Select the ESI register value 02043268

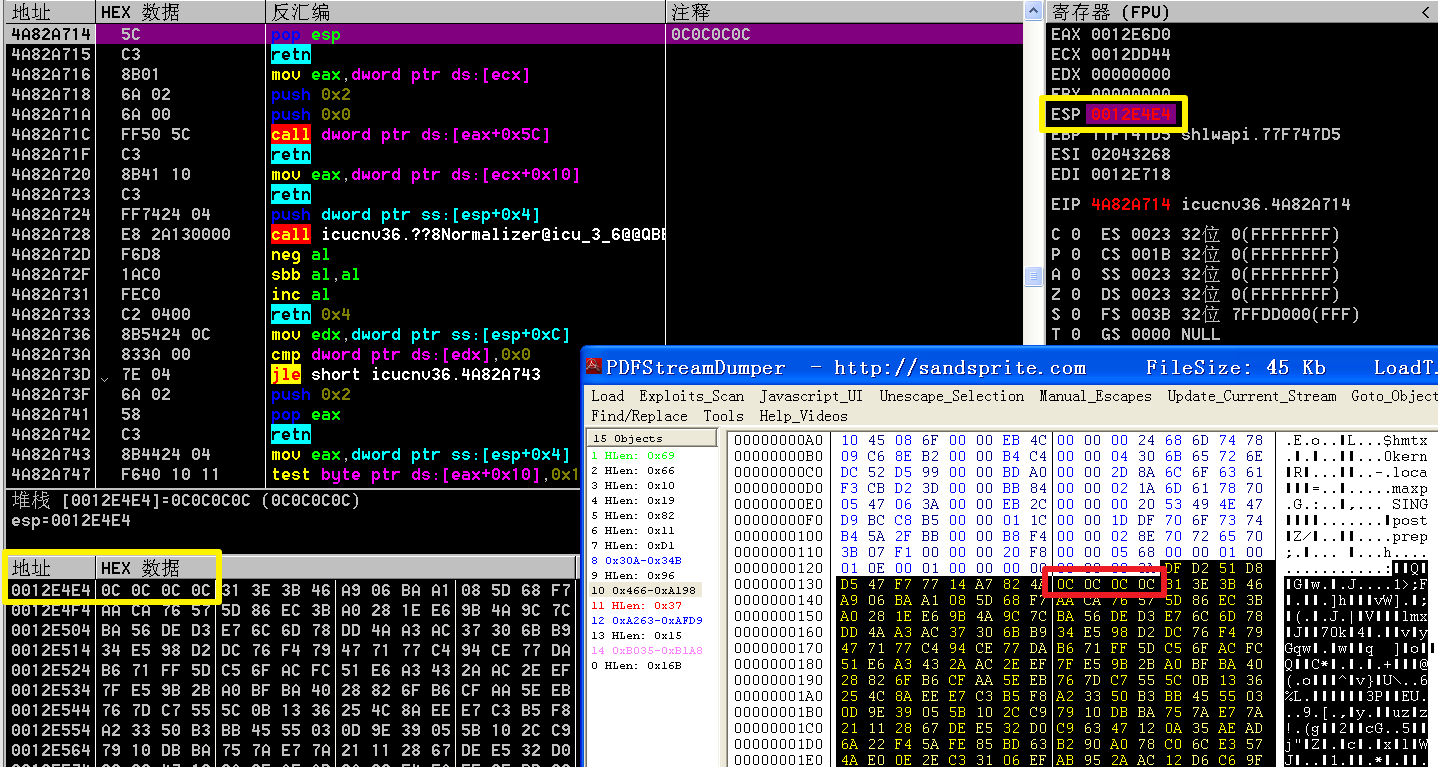point(1130,154)
